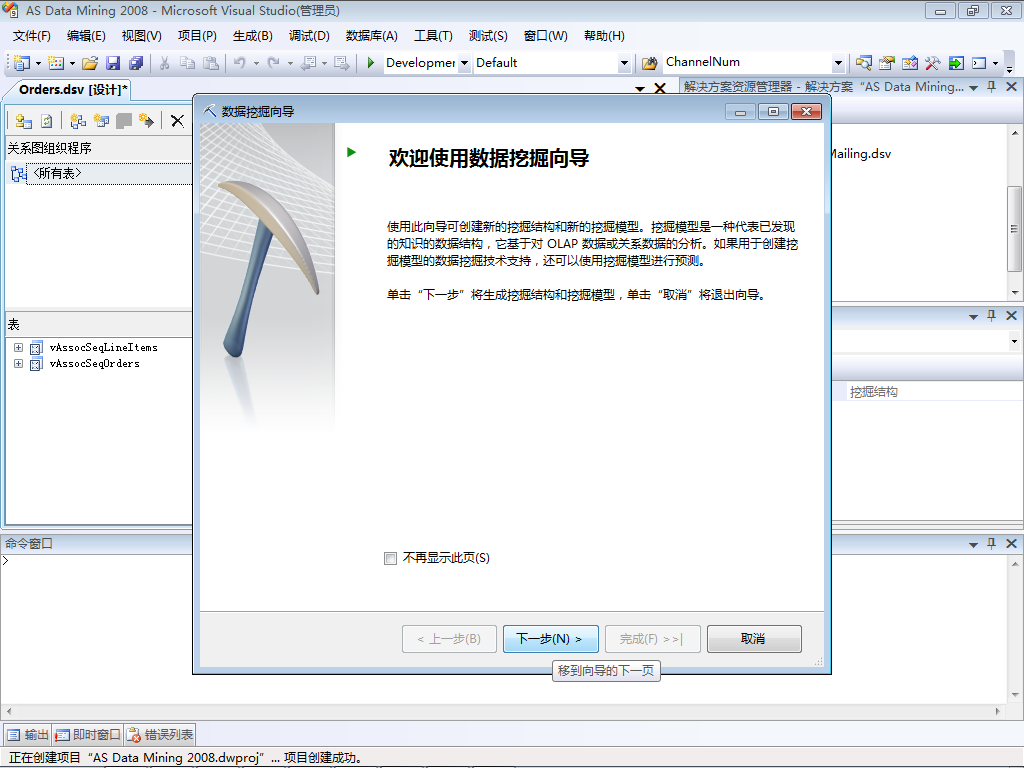
Task: Open the 视图(V) menu
Action: 142,36
